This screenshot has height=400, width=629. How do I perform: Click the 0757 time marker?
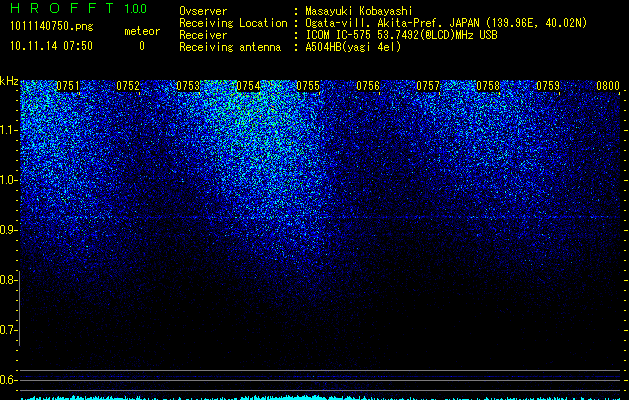point(428,86)
